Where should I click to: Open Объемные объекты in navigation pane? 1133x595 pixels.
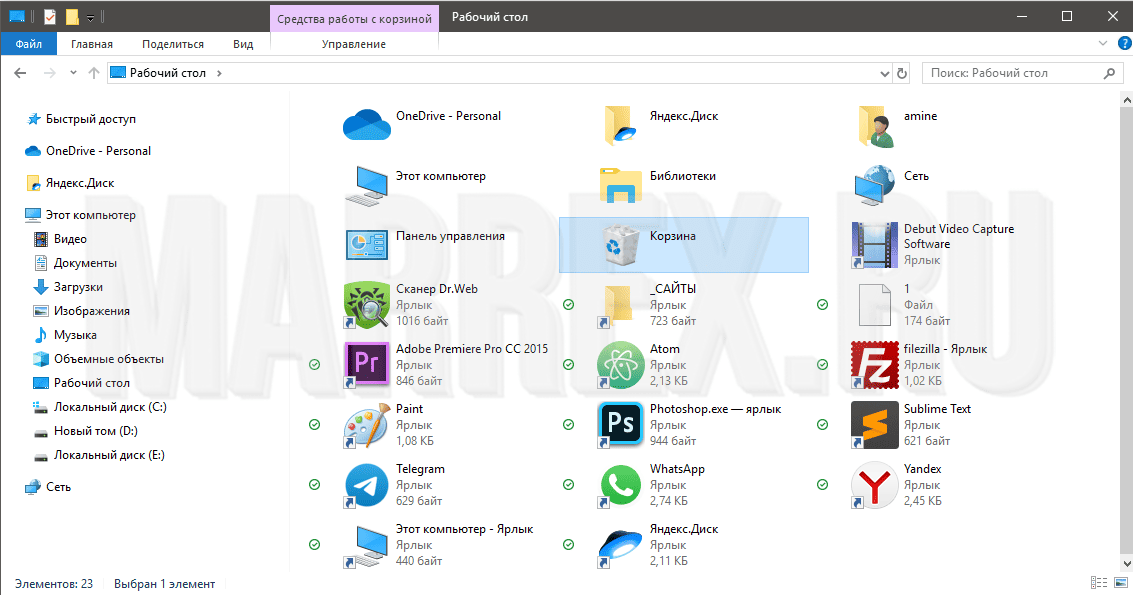tap(108, 359)
